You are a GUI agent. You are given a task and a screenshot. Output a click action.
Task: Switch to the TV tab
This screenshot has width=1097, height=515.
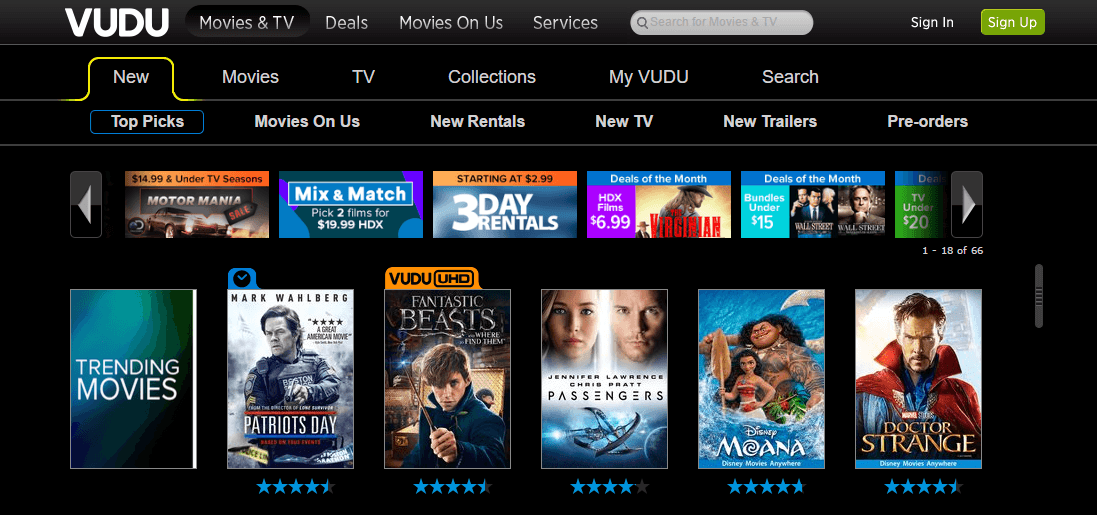(363, 77)
